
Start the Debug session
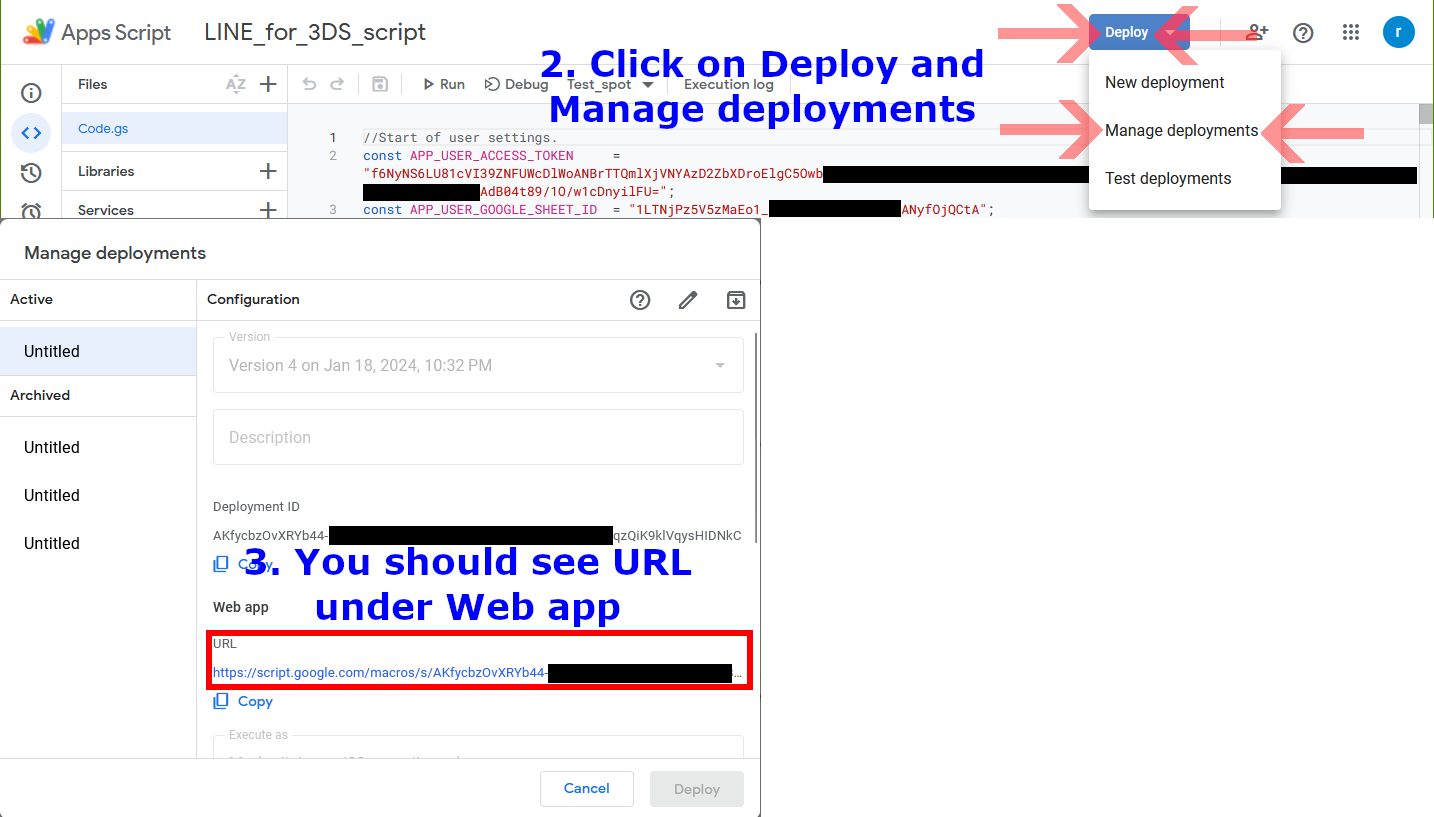click(x=516, y=84)
